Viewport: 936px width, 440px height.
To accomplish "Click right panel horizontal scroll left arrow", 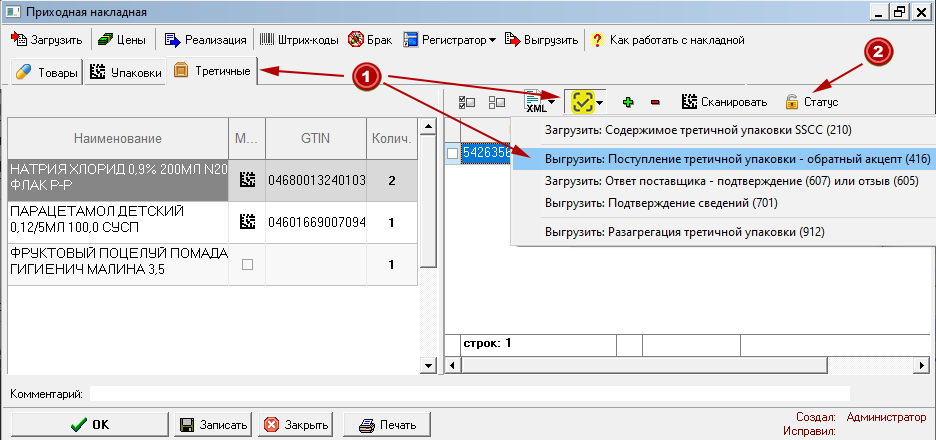I will click(x=453, y=365).
